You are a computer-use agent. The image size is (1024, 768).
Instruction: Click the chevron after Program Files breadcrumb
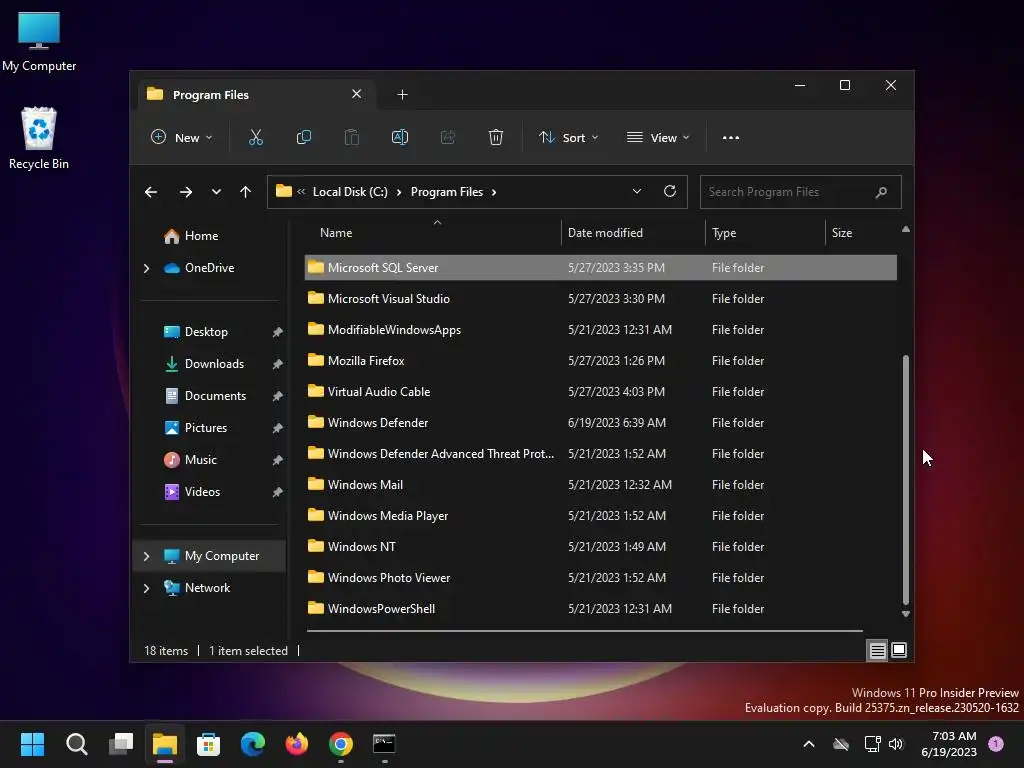[x=494, y=192]
